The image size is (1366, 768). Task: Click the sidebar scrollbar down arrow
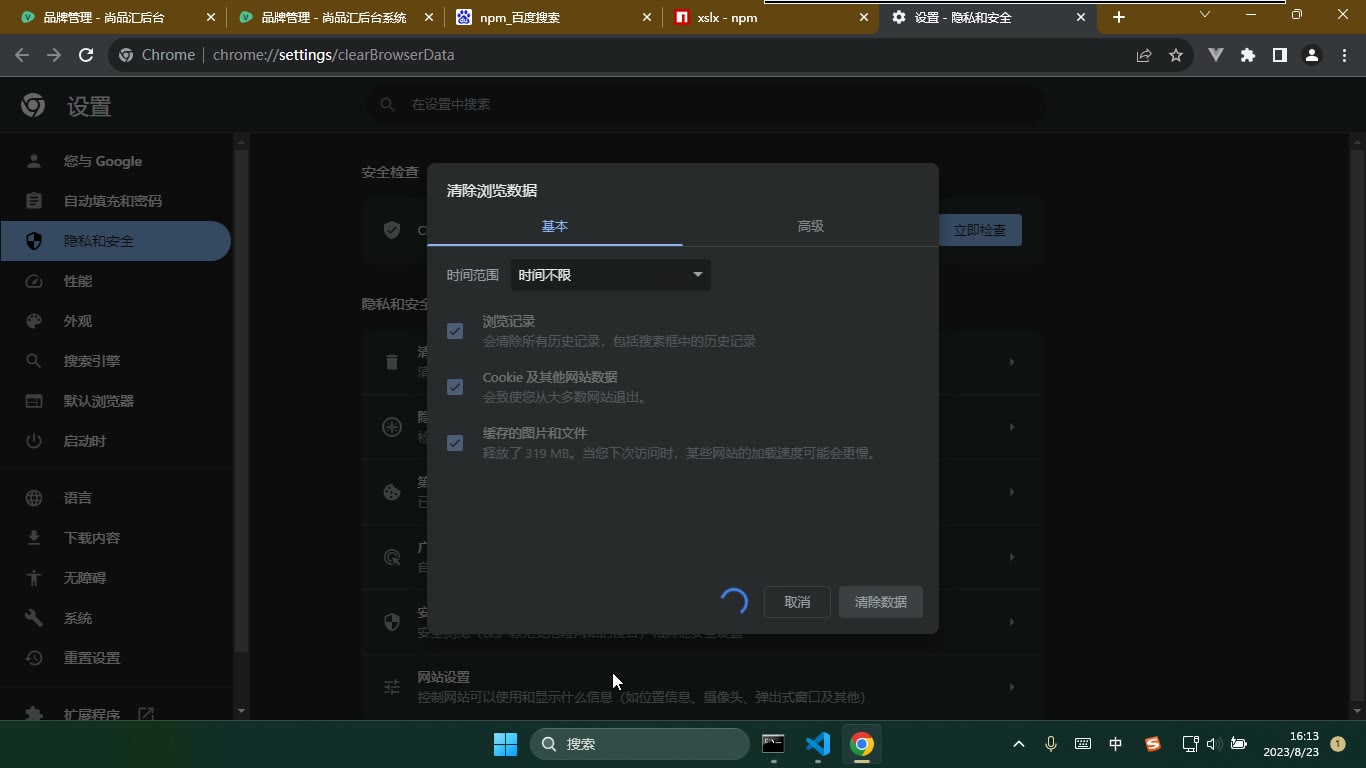pos(241,711)
